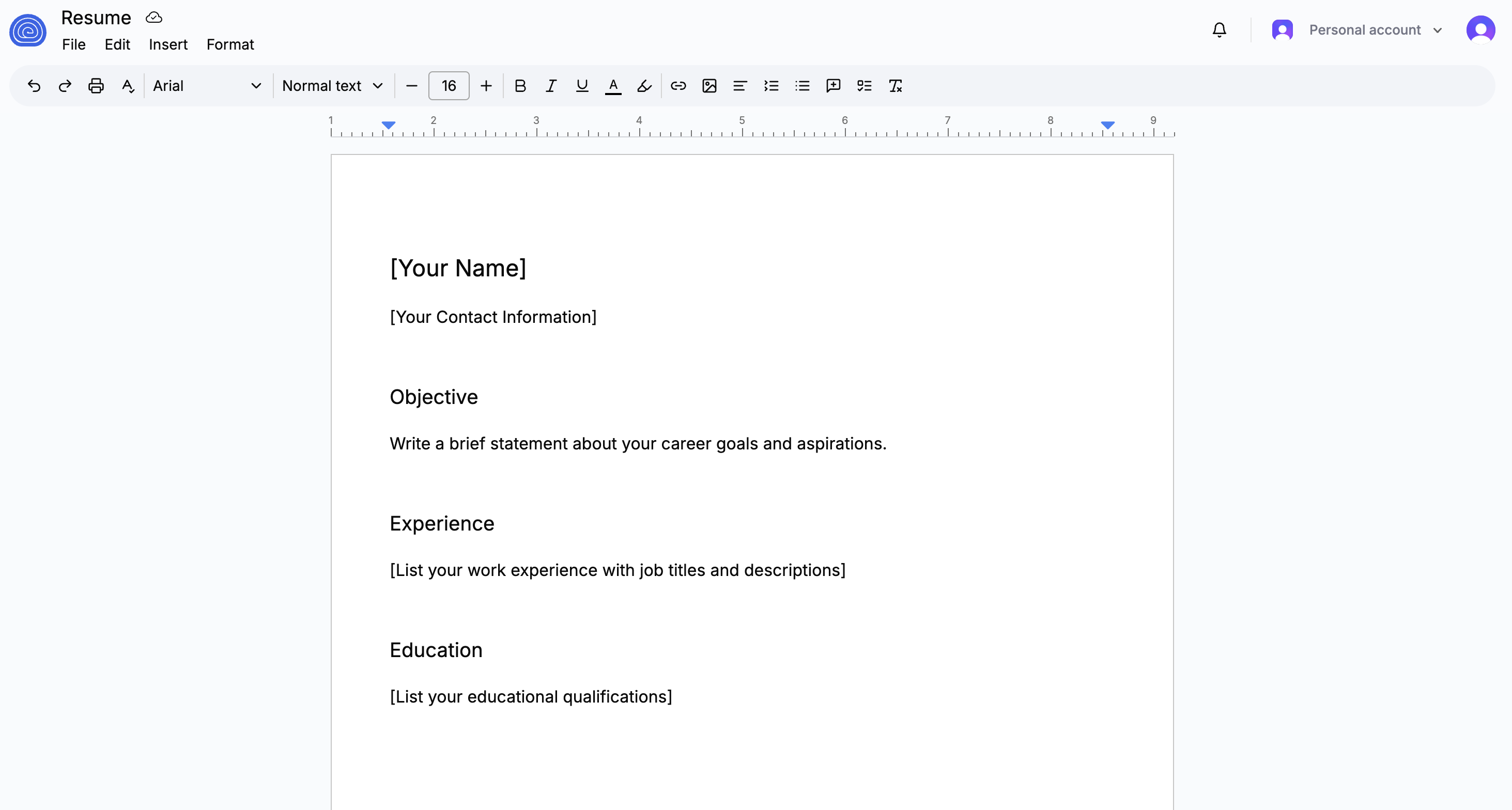Print the document with printer icon
Viewport: 1512px width, 810px height.
tap(96, 86)
